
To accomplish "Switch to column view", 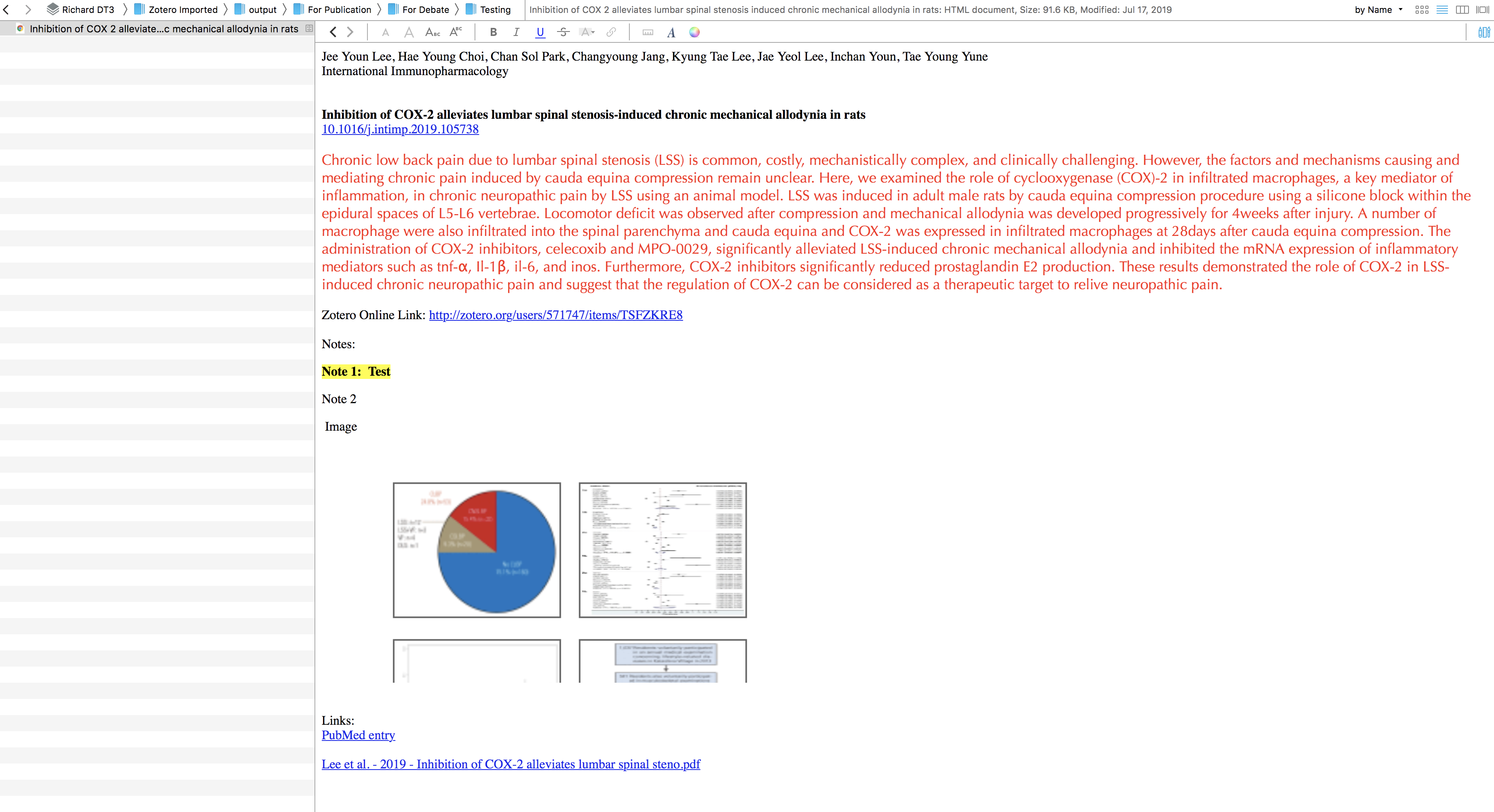I will click(1463, 10).
